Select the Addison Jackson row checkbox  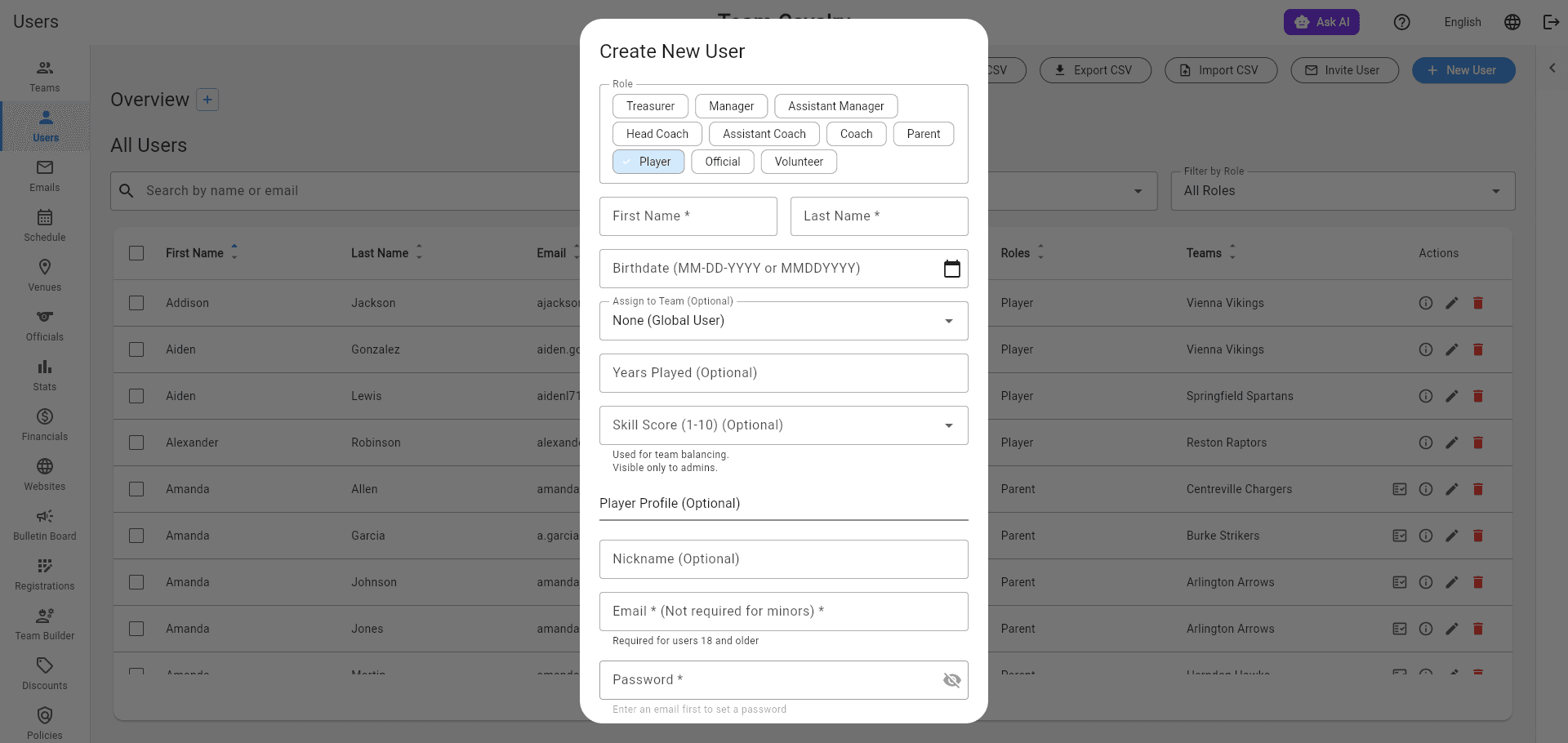click(x=136, y=303)
